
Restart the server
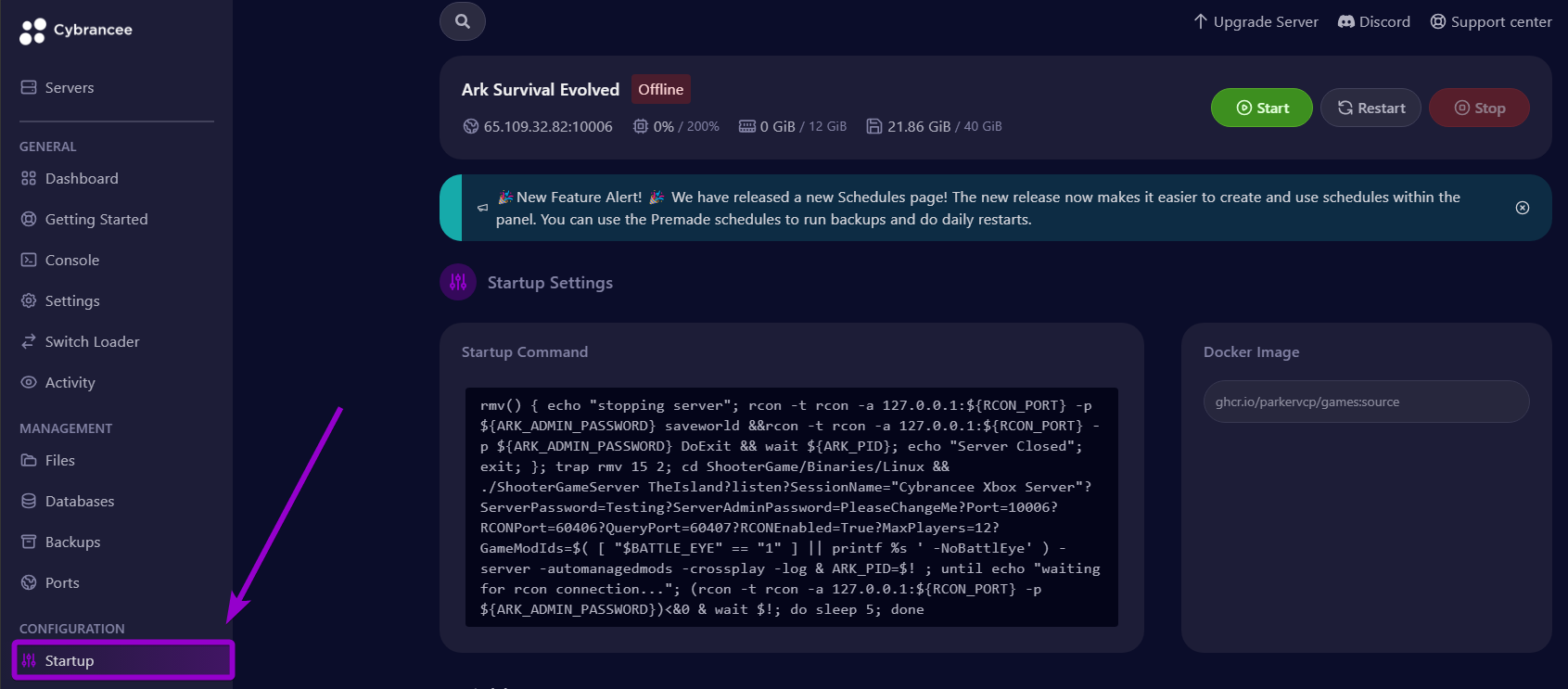point(1370,108)
